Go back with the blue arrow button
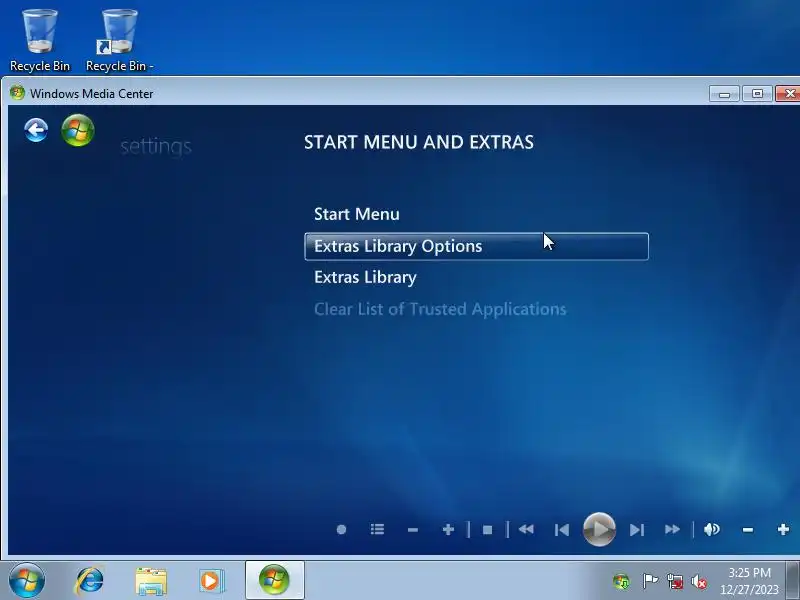 point(36,130)
